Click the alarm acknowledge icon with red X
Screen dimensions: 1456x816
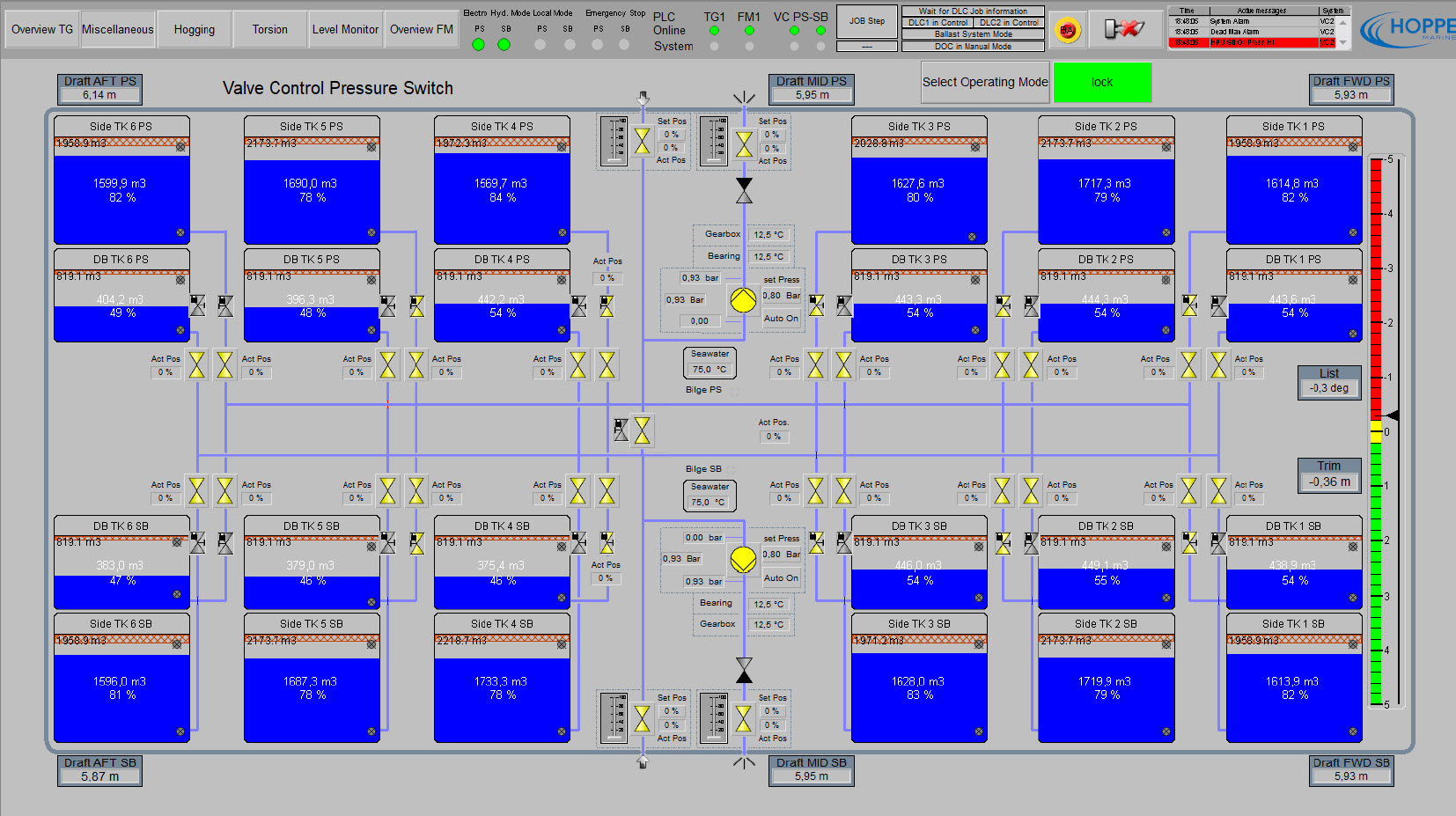1123,30
